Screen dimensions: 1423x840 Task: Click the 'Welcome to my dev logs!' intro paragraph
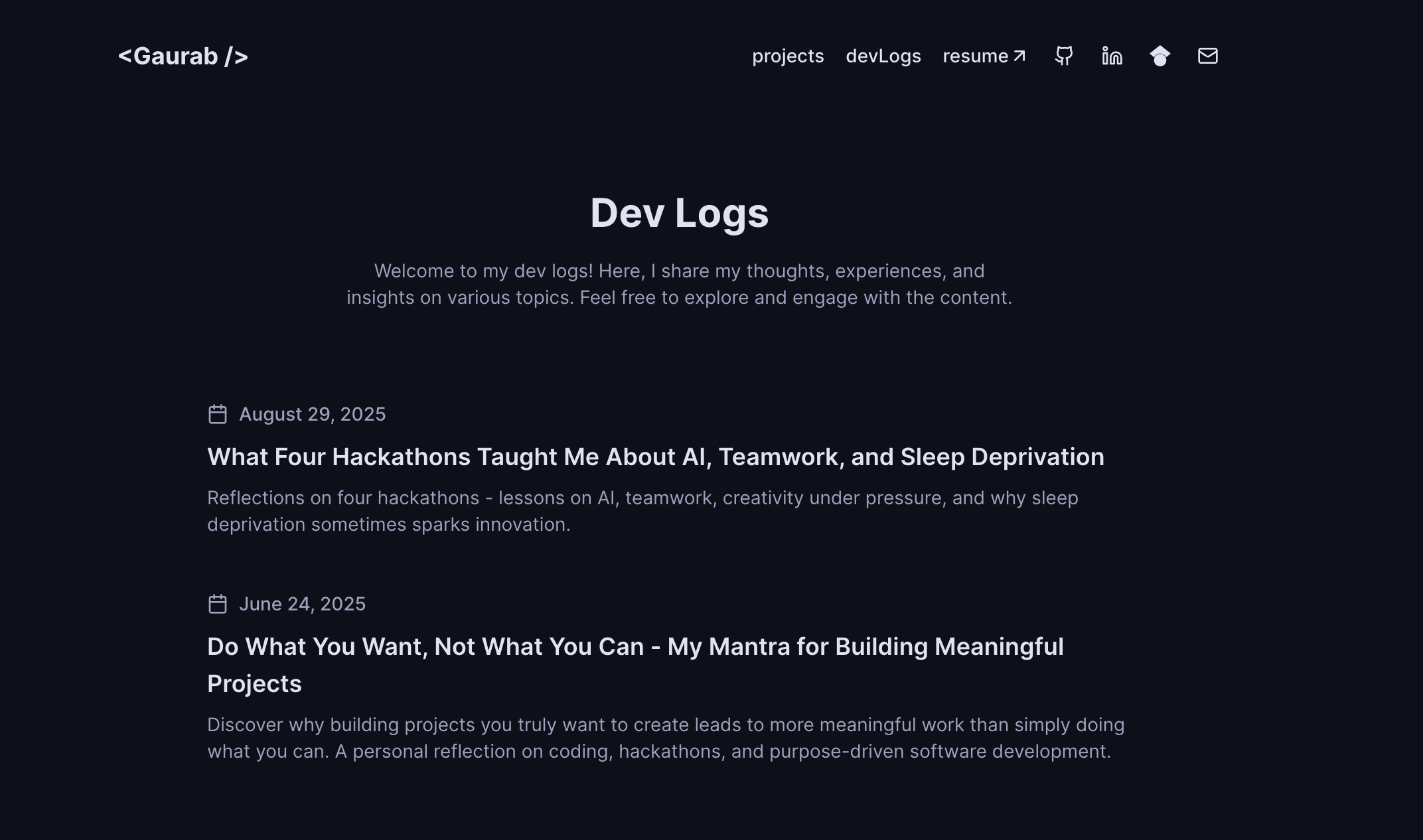coord(679,284)
